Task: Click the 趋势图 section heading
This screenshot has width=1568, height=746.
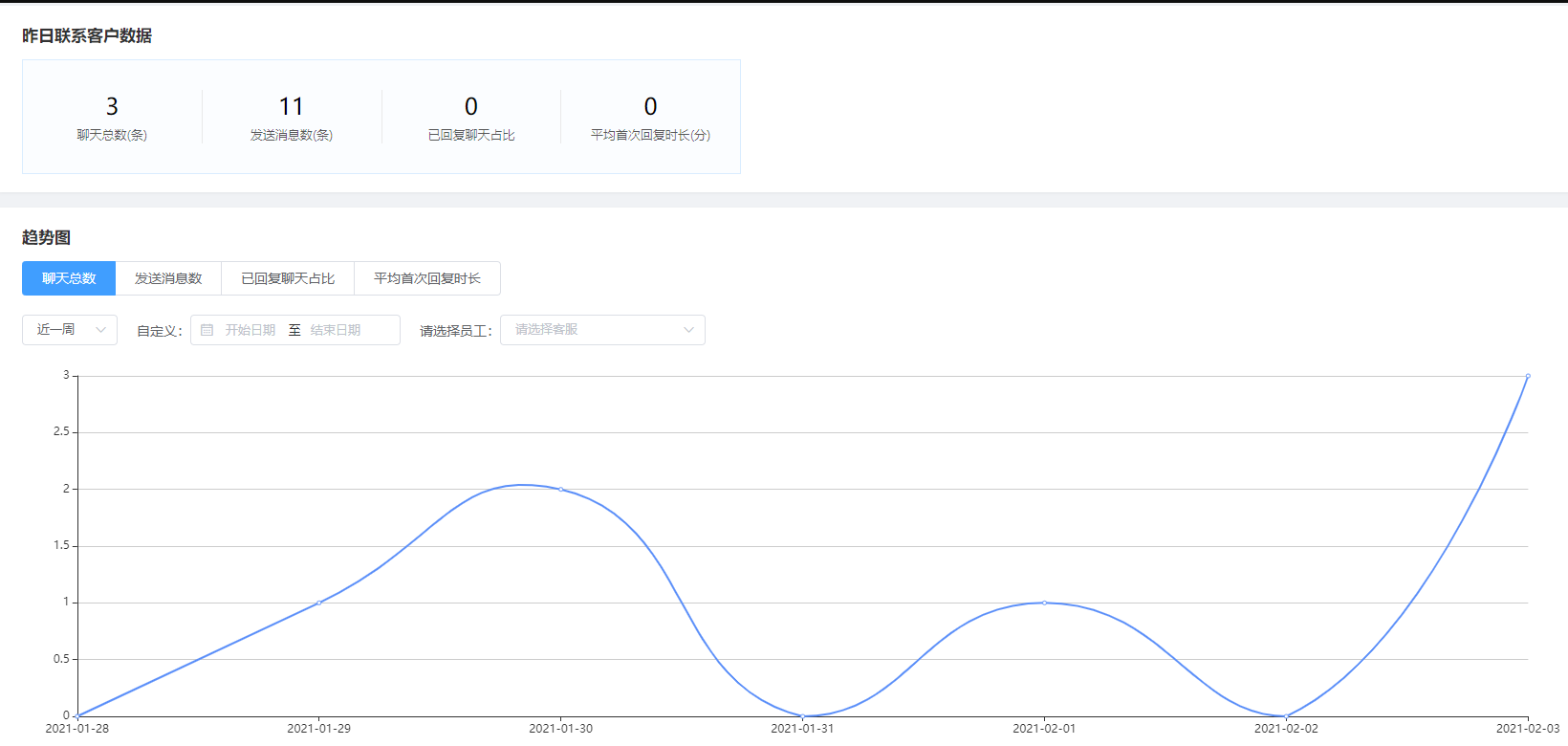Action: [46, 237]
